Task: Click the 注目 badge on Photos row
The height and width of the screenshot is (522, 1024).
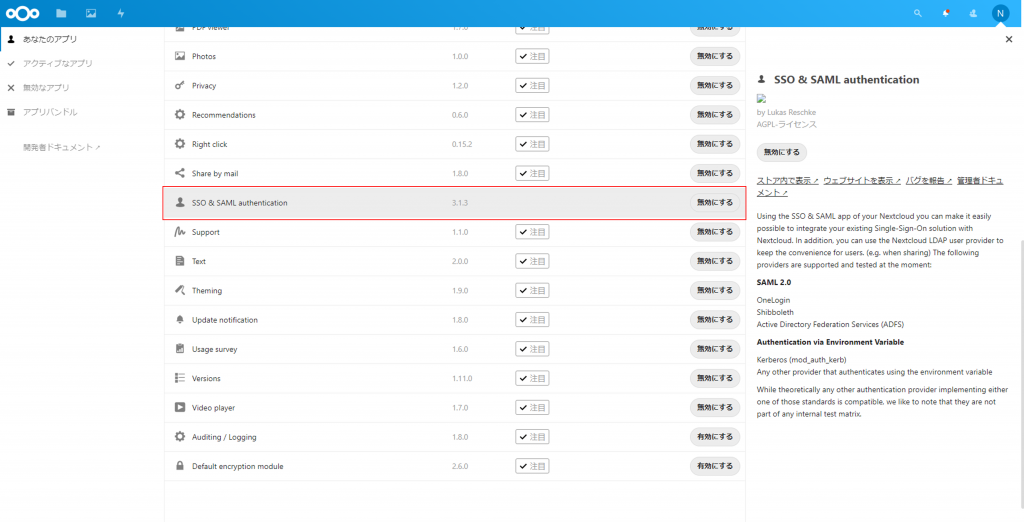Action: pyautogui.click(x=532, y=56)
